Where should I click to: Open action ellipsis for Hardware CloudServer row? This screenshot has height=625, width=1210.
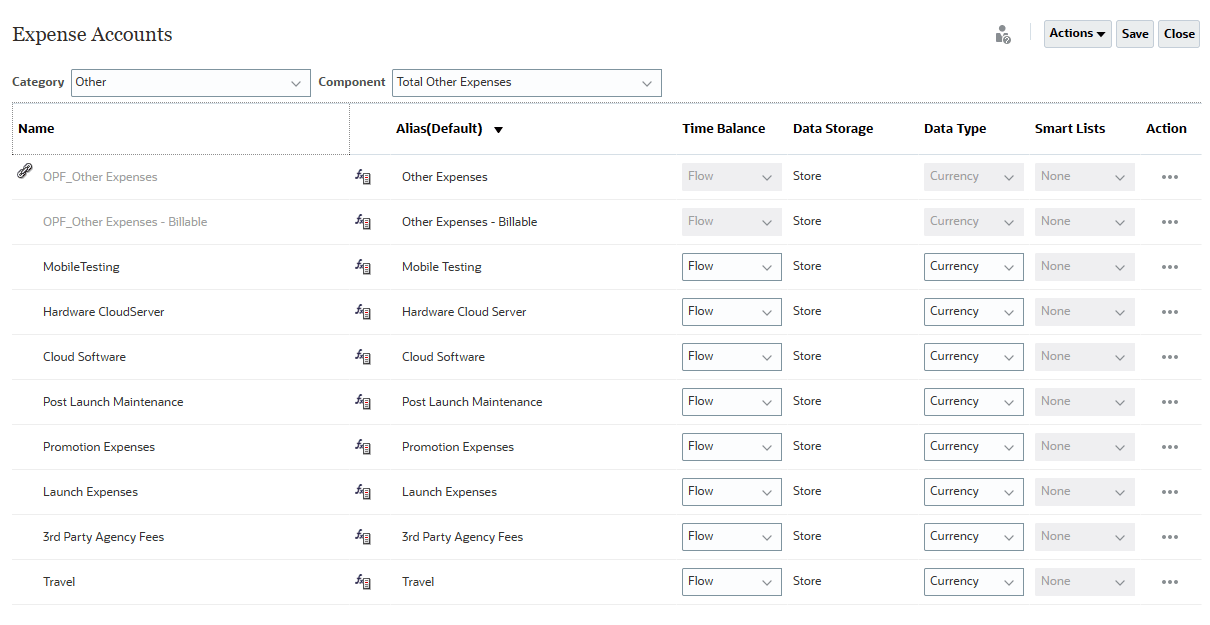(x=1170, y=312)
